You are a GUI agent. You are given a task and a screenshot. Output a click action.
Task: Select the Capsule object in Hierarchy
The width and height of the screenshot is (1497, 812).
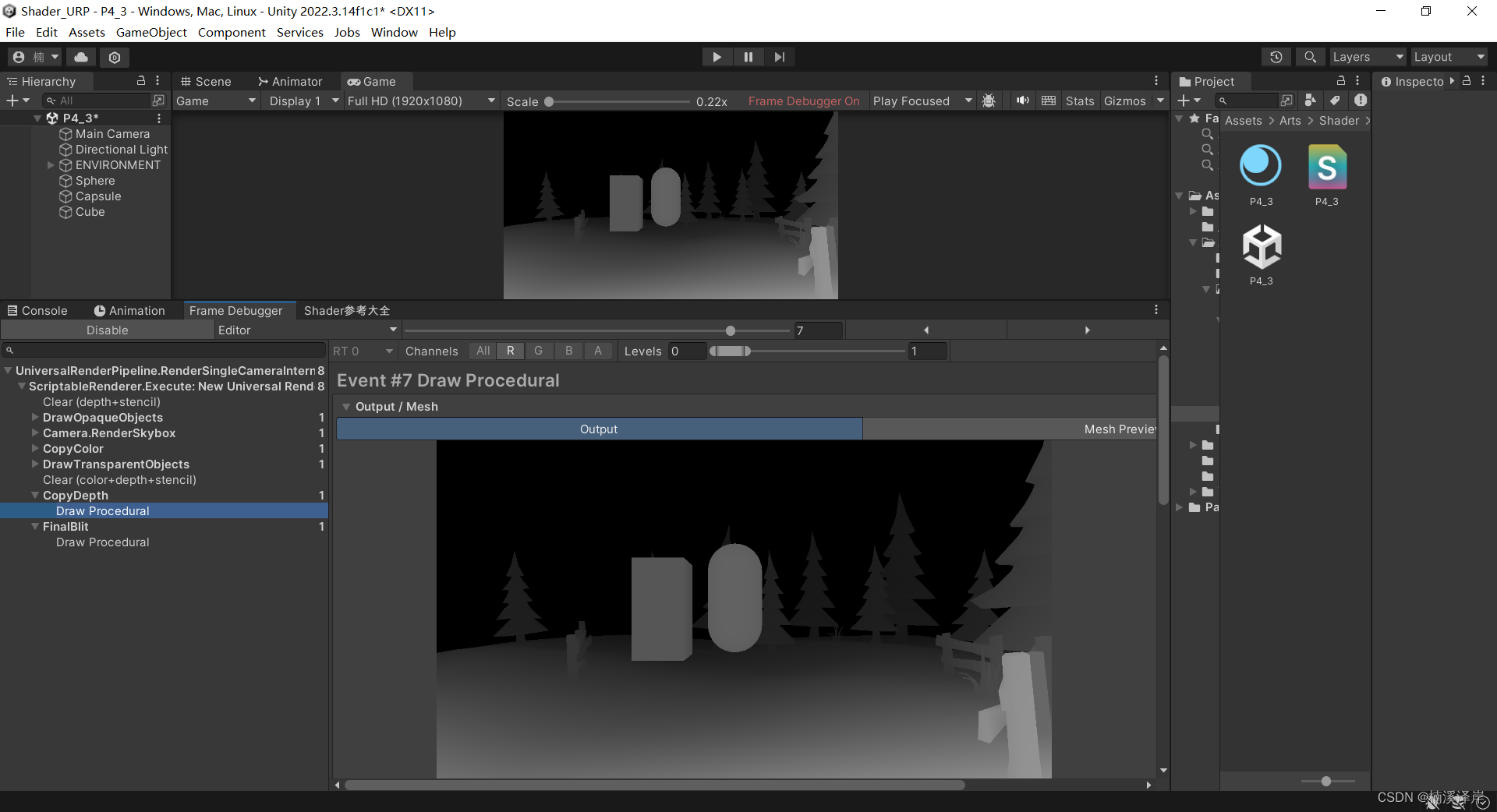pyautogui.click(x=98, y=196)
